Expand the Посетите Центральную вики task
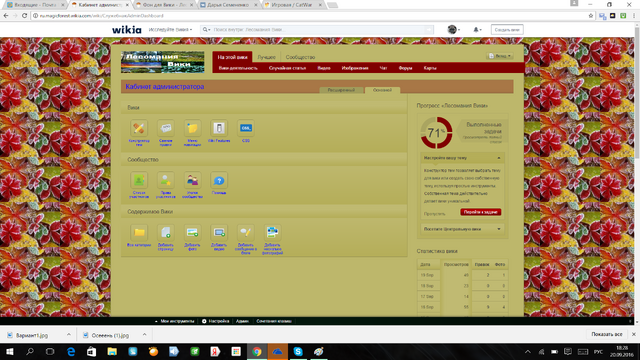The height and width of the screenshot is (360, 640). click(x=462, y=229)
